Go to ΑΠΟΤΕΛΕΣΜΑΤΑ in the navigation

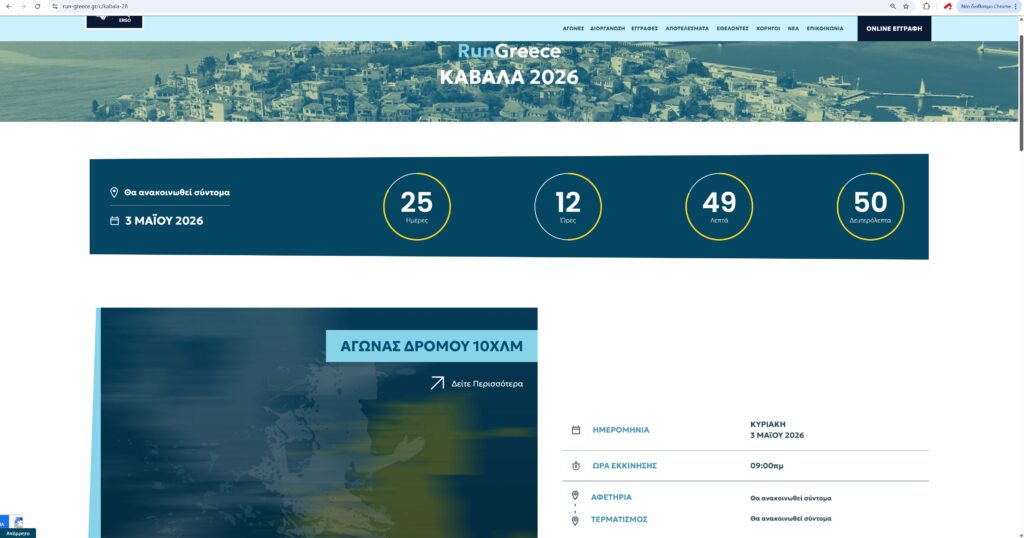click(x=687, y=29)
